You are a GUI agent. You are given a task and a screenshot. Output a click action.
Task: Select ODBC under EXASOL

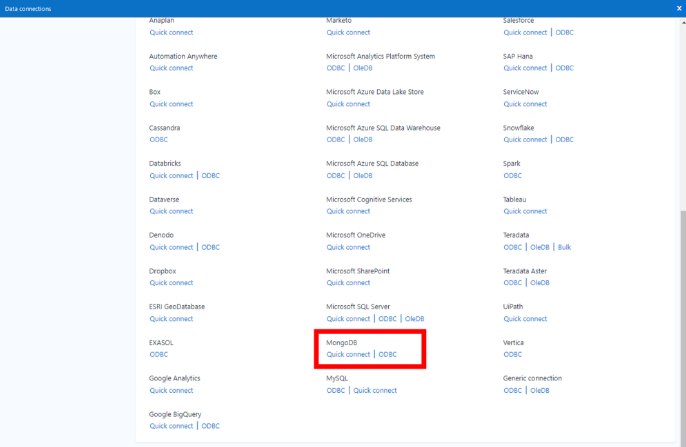click(x=158, y=354)
